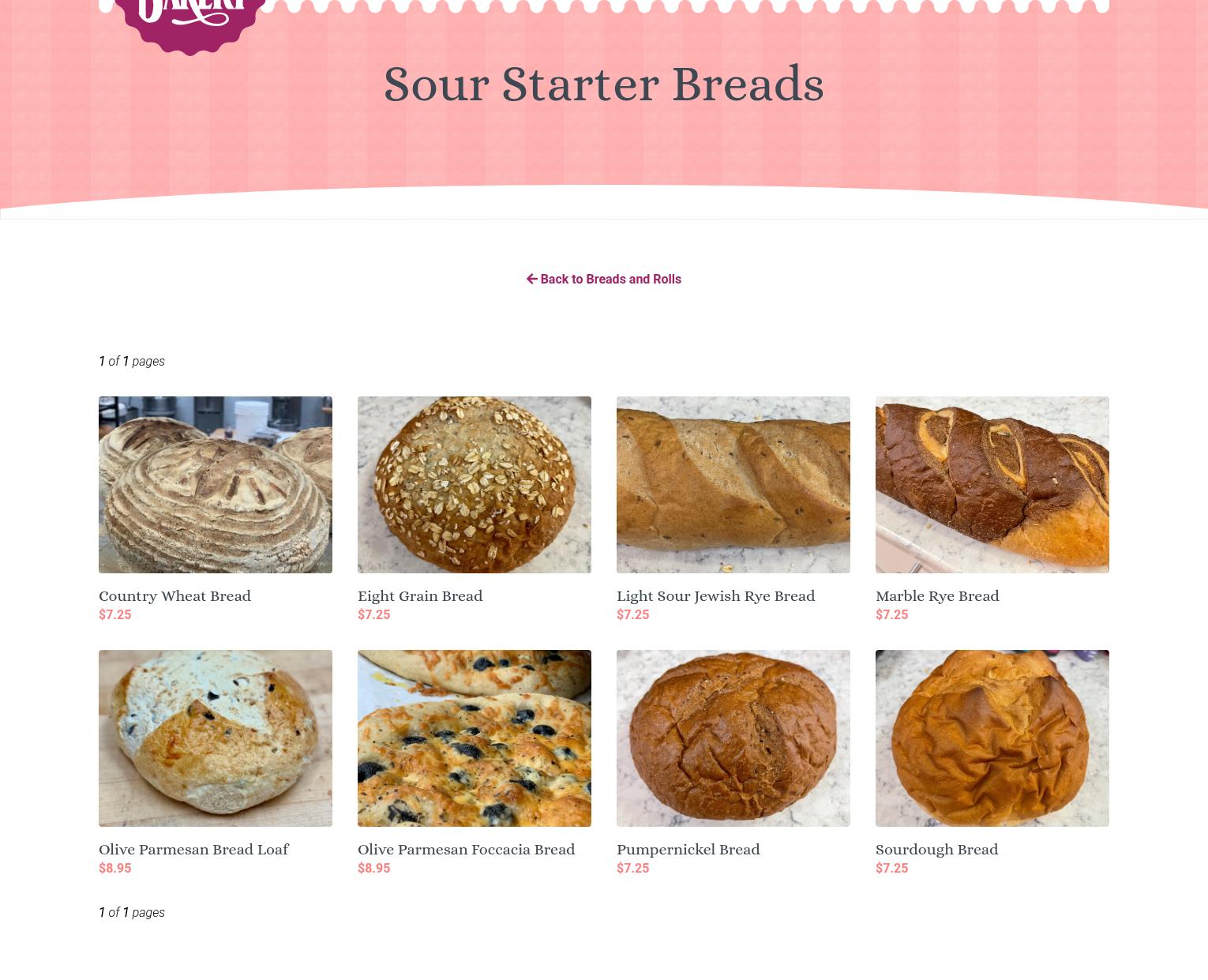Select the Marble Rye Bread title
The image size is (1208, 980).
(x=937, y=596)
